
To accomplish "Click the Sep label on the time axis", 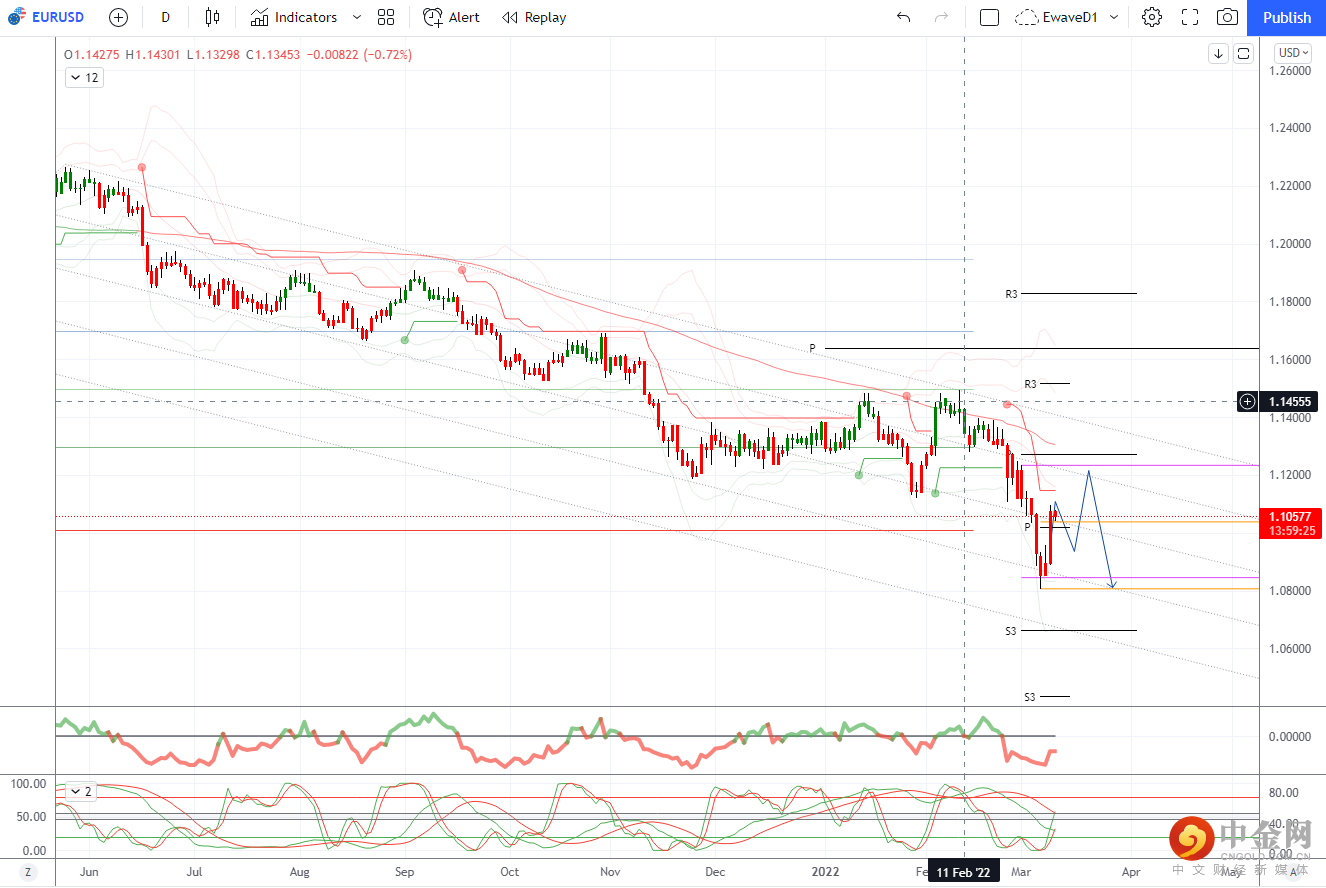I will point(404,872).
